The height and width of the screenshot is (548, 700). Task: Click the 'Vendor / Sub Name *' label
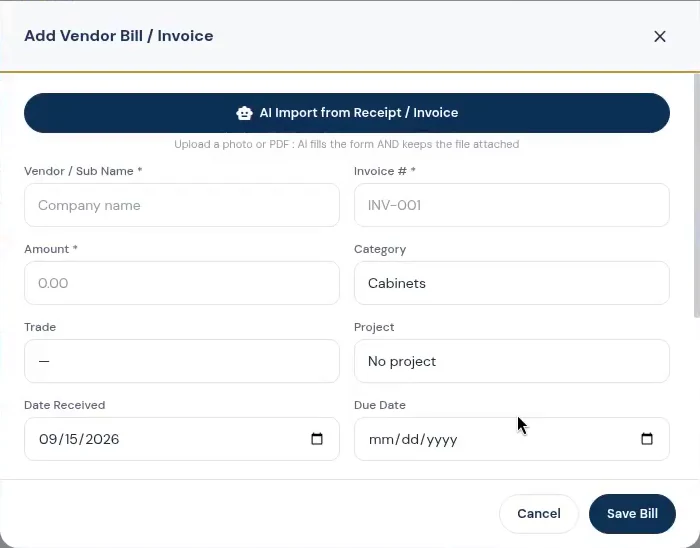tap(83, 171)
